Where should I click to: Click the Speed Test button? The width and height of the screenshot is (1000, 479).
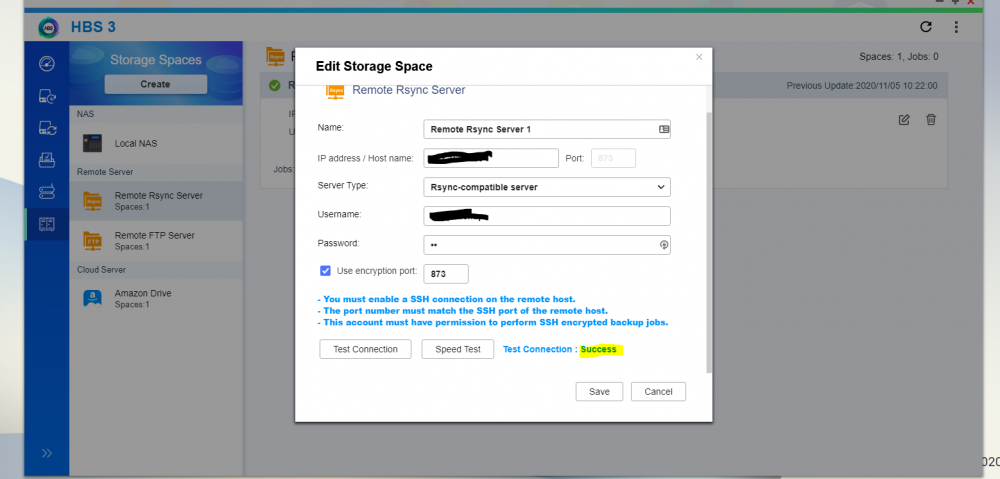coord(458,349)
